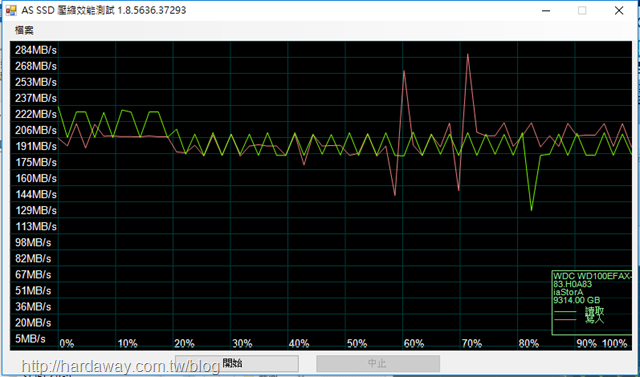The height and width of the screenshot is (377, 640).
Task: Click the 80% x-axis label
Action: point(529,344)
